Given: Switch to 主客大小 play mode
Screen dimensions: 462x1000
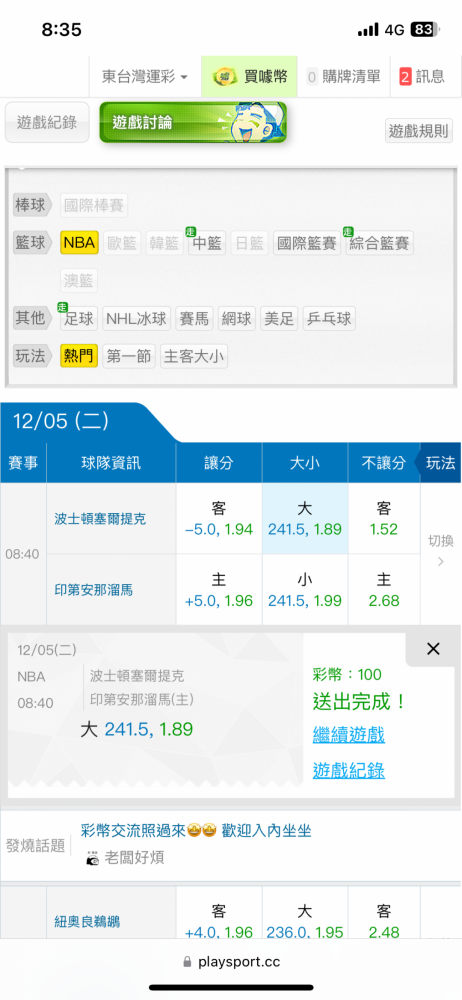Looking at the screenshot, I should click(x=194, y=356).
